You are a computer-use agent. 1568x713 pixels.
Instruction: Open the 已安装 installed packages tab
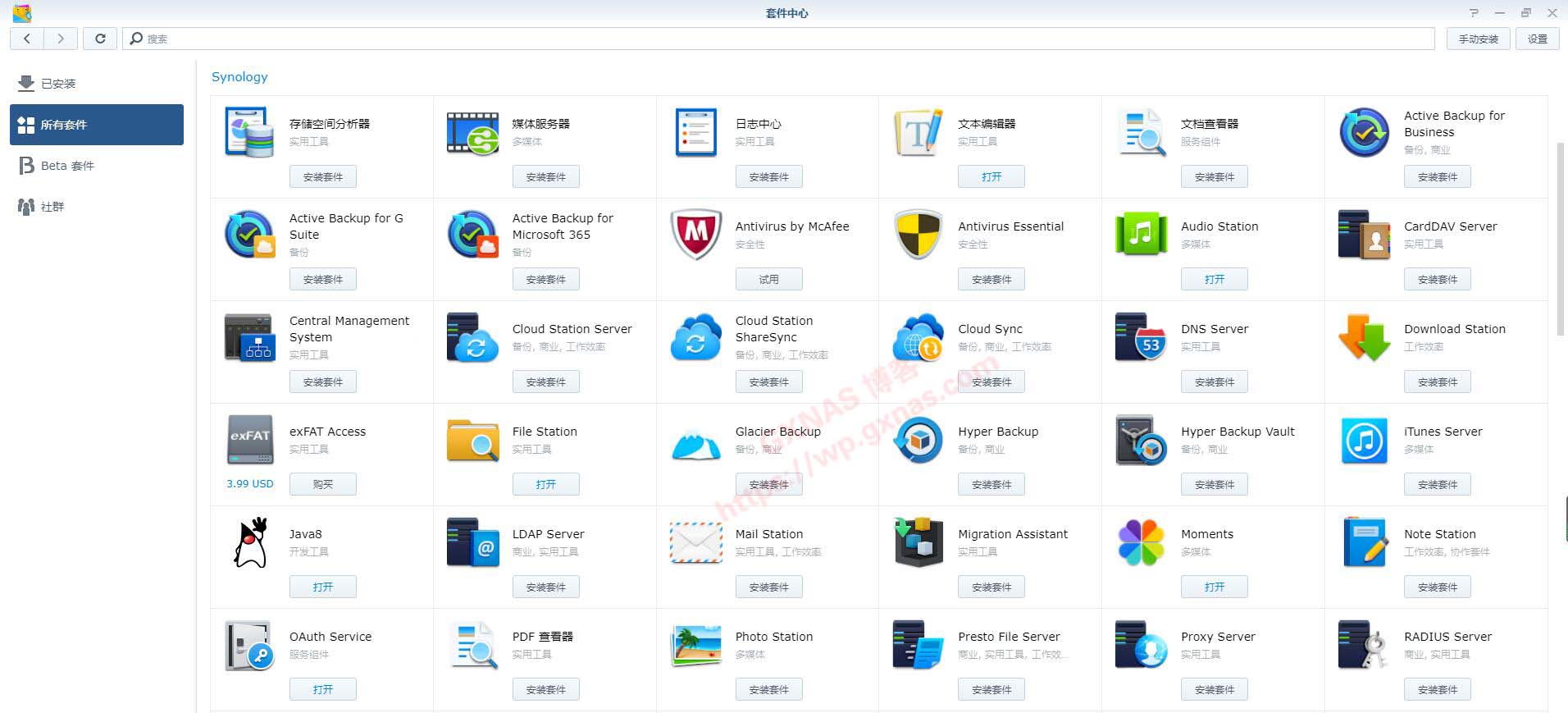pos(57,84)
